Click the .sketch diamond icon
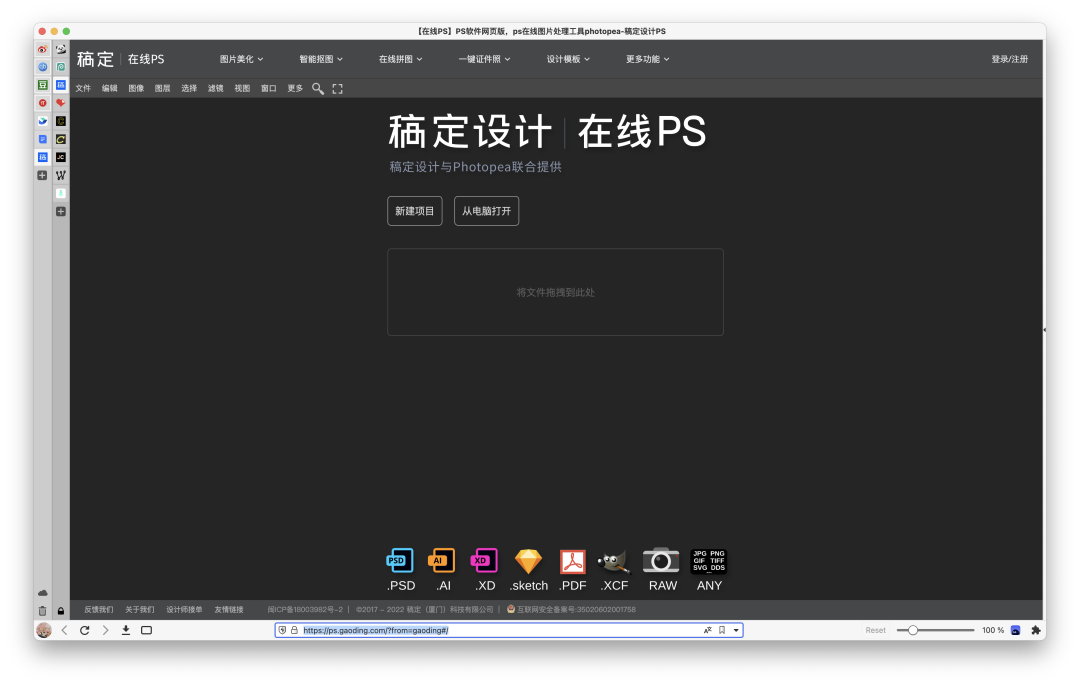This screenshot has height=685, width=1080. 528,561
